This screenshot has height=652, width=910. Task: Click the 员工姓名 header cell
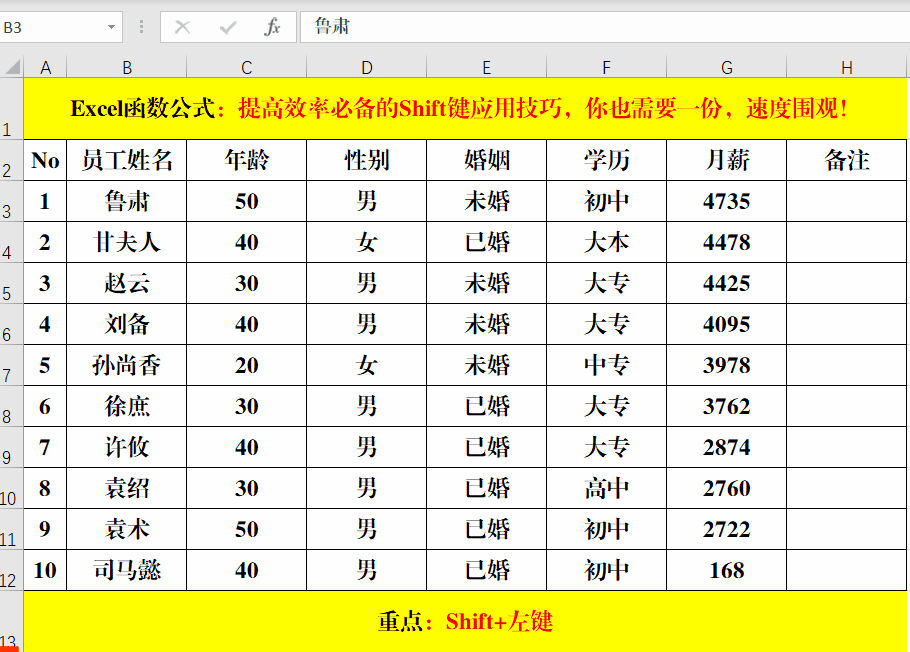pyautogui.click(x=127, y=160)
